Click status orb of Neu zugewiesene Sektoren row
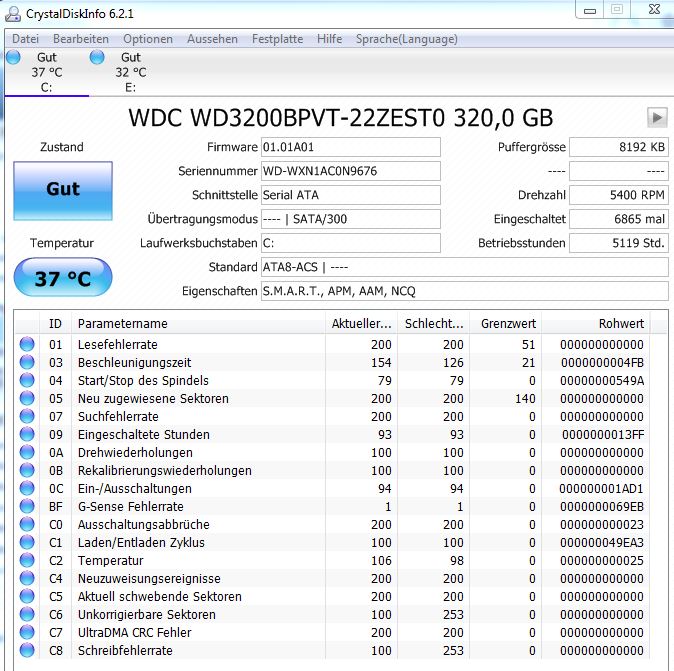The height and width of the screenshot is (671, 674). coord(27,398)
